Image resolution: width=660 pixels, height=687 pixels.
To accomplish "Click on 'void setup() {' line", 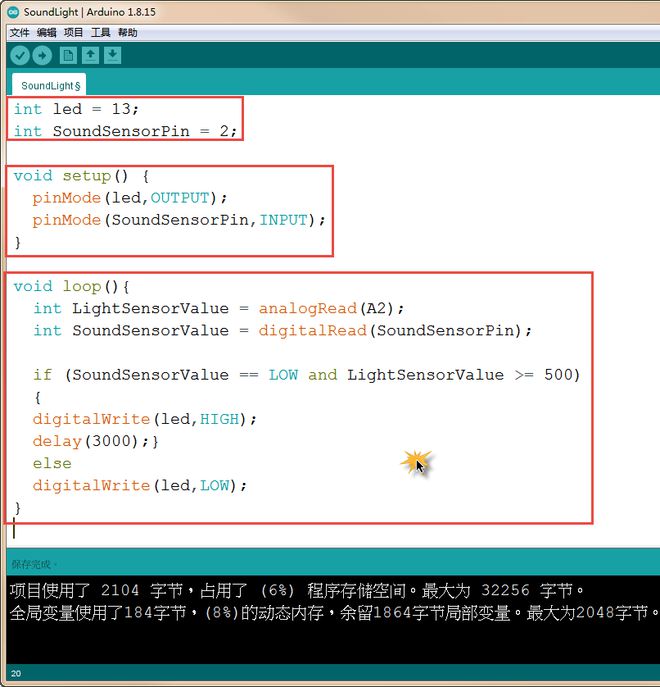I will click(82, 176).
